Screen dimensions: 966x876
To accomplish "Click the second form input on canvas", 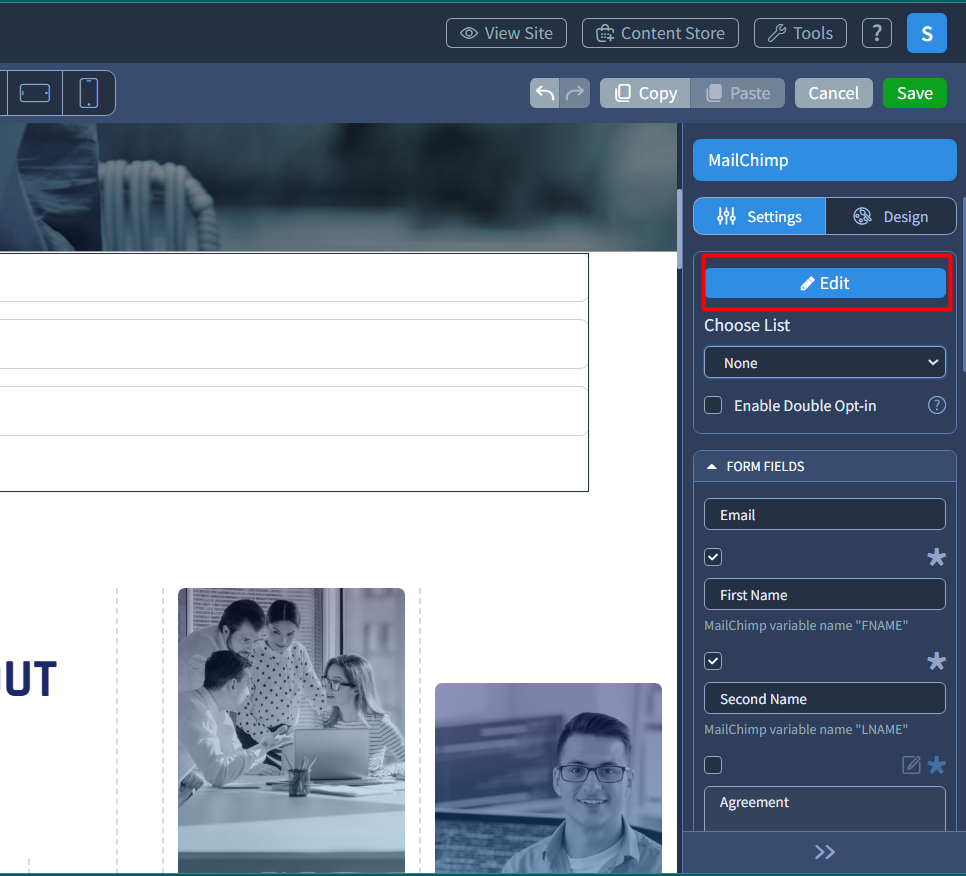I will [x=293, y=344].
